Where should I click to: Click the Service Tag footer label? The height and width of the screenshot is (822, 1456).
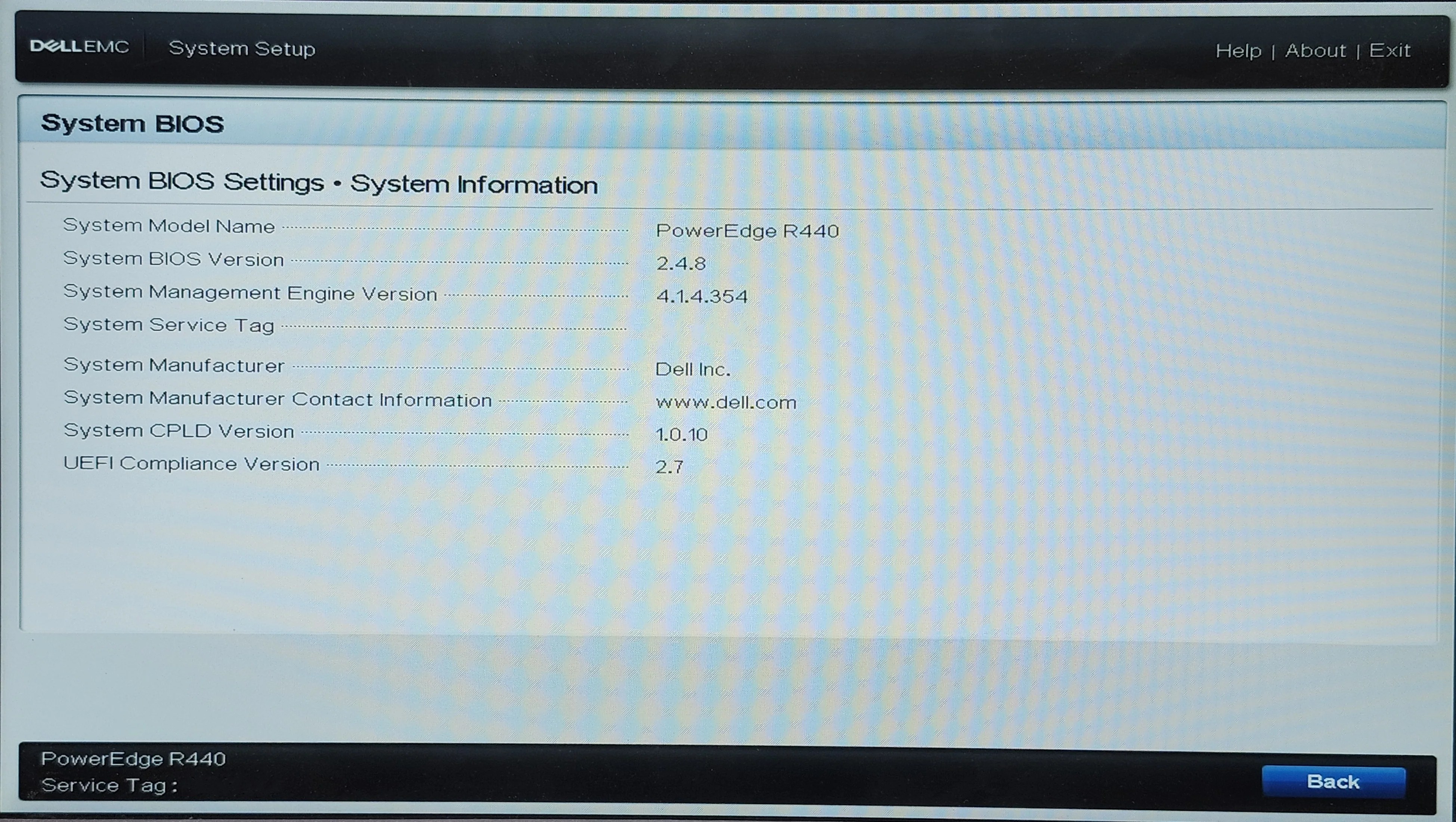(110, 785)
